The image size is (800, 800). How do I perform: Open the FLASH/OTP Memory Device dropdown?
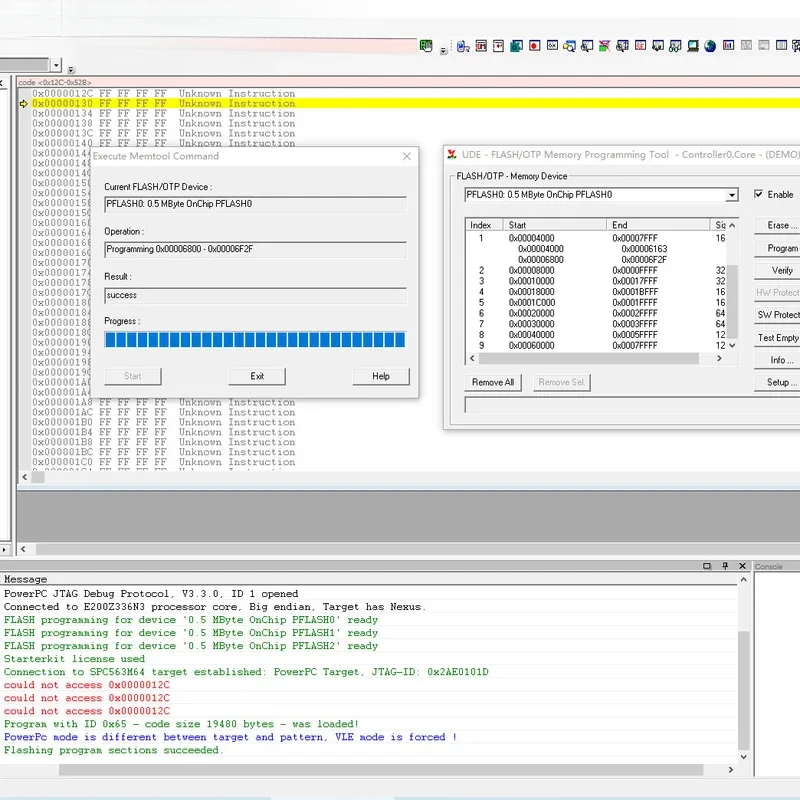coord(731,195)
